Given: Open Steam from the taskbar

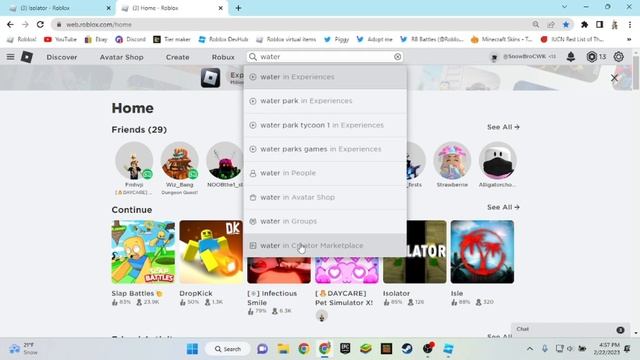Looking at the screenshot, I should point(407,349).
